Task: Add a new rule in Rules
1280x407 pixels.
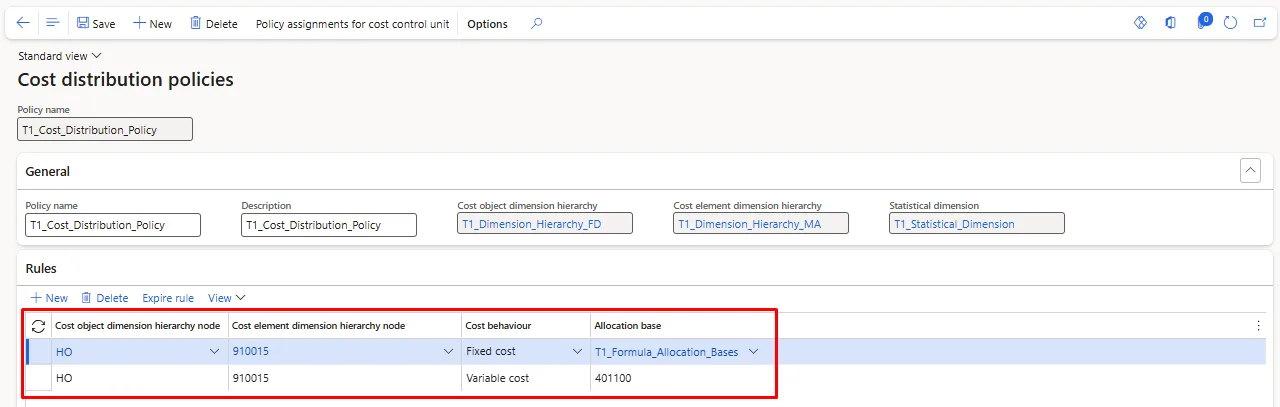Action: click(49, 298)
